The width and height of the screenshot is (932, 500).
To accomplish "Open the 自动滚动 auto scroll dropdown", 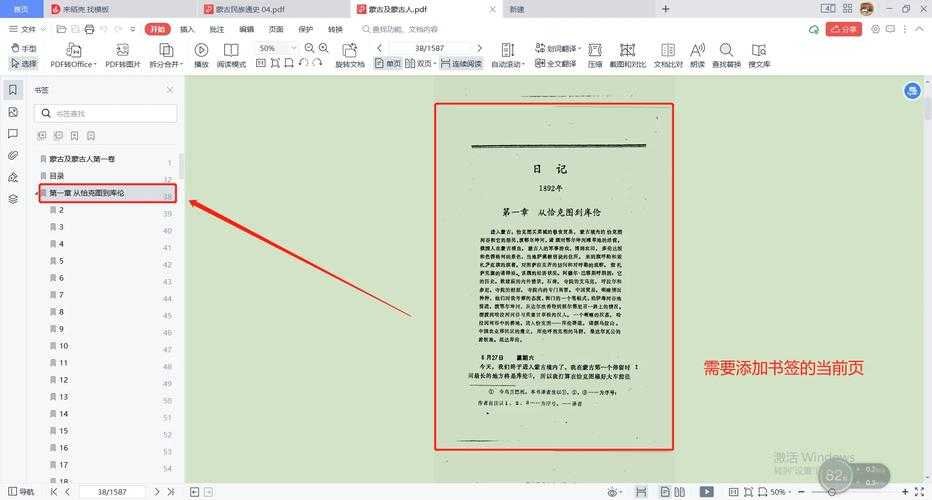I will (x=508, y=56).
